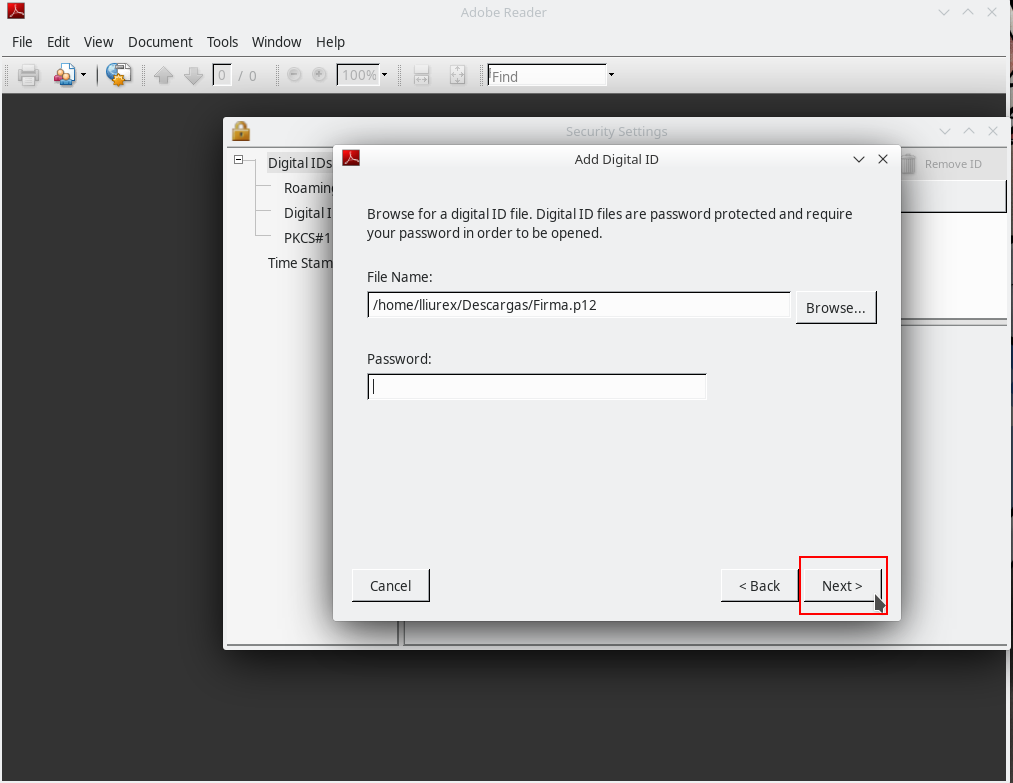The image size is (1013, 783).
Task: Open the Collaborate dropdown arrow
Action: [83, 75]
